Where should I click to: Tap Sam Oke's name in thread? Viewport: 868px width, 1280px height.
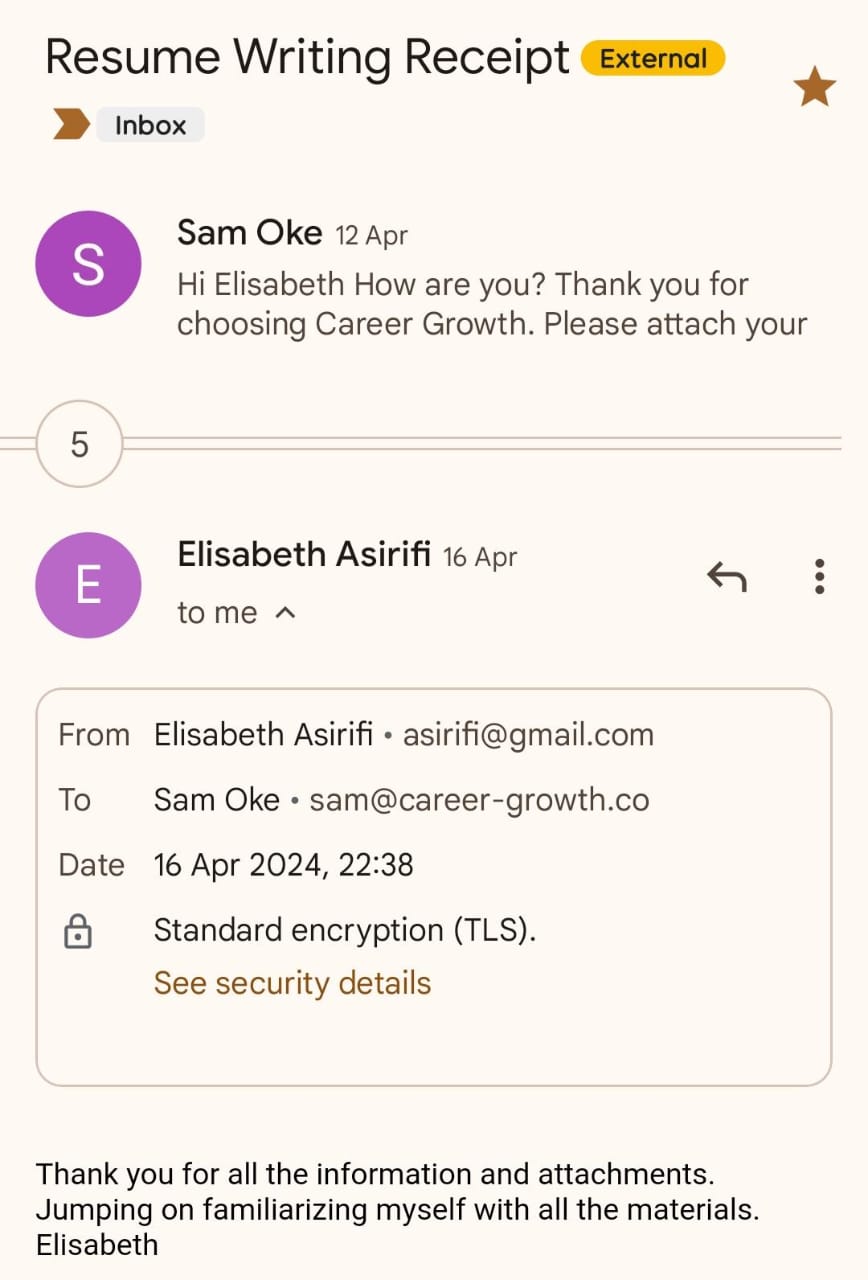point(249,234)
